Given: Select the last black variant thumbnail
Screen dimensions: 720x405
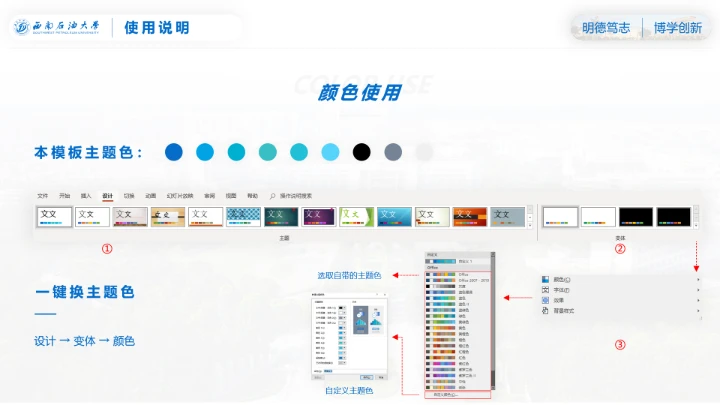Looking at the screenshot, I should coord(673,217).
